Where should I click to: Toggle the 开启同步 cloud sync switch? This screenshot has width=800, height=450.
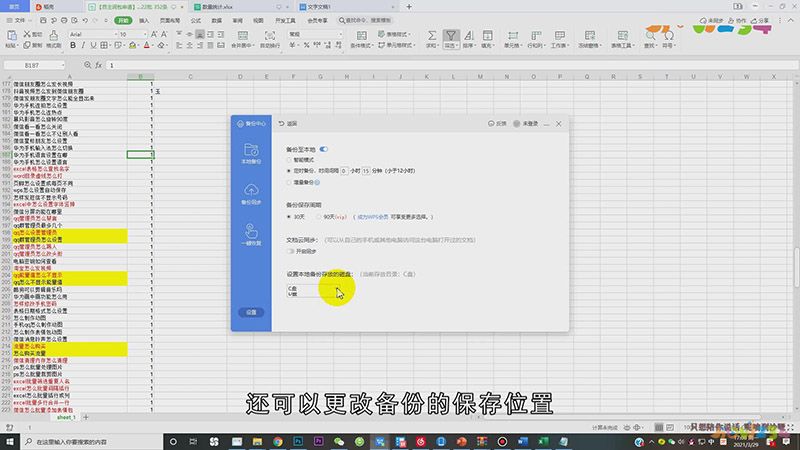(290, 252)
